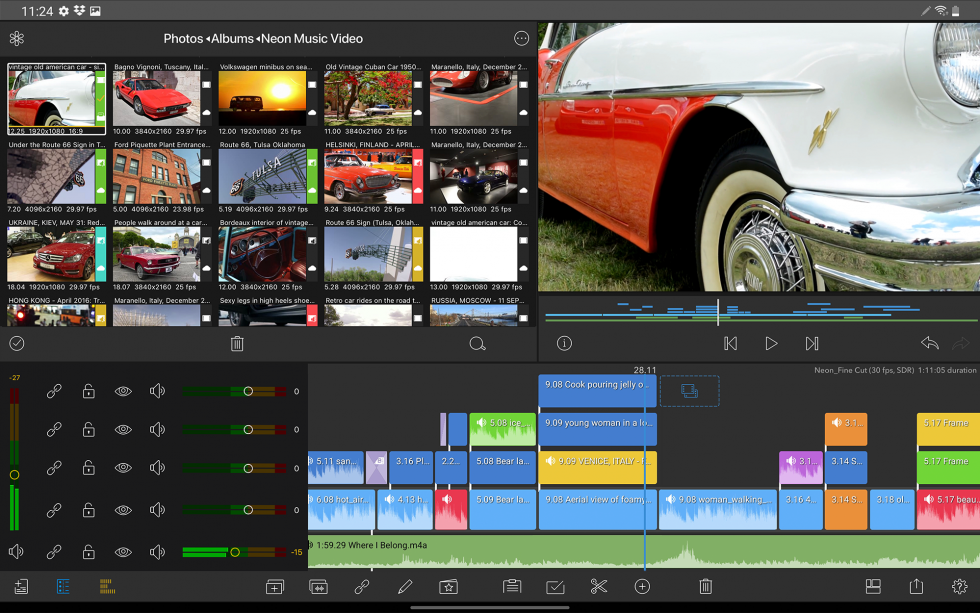Screen dimensions: 980x613
Task: Click the clip info button under preview
Action: (x=564, y=343)
